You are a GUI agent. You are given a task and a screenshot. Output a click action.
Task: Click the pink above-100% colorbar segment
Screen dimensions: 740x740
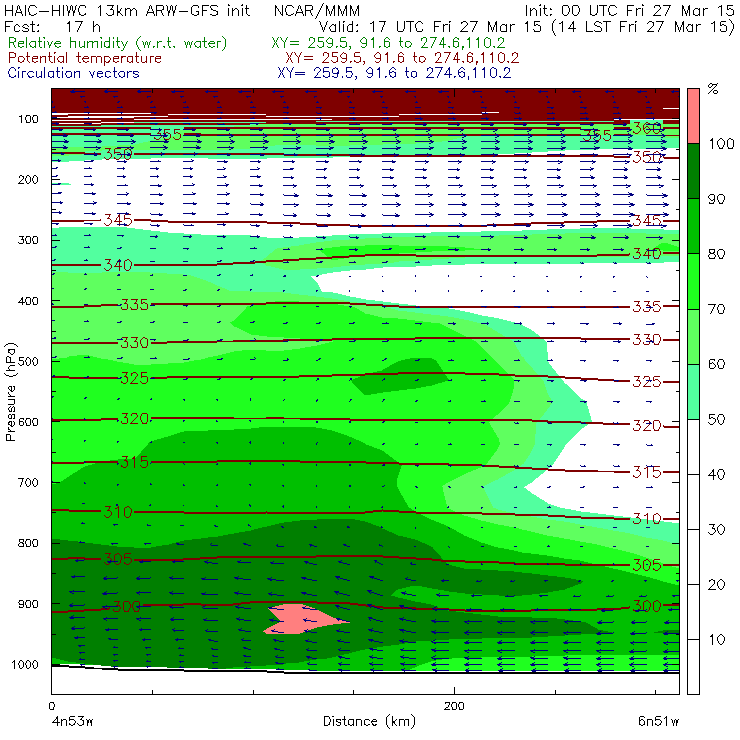pos(693,116)
